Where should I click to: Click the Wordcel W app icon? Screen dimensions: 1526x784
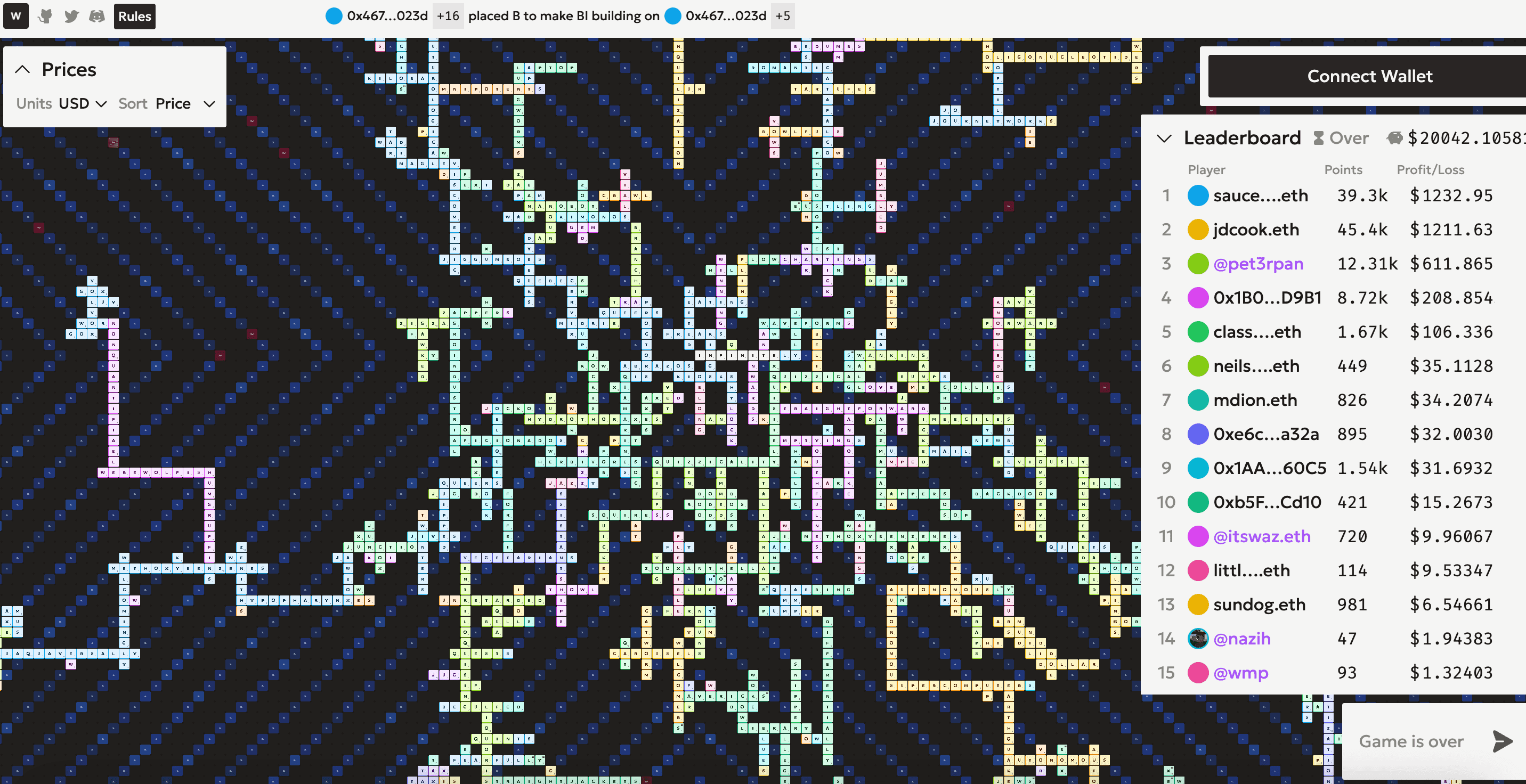point(16,16)
